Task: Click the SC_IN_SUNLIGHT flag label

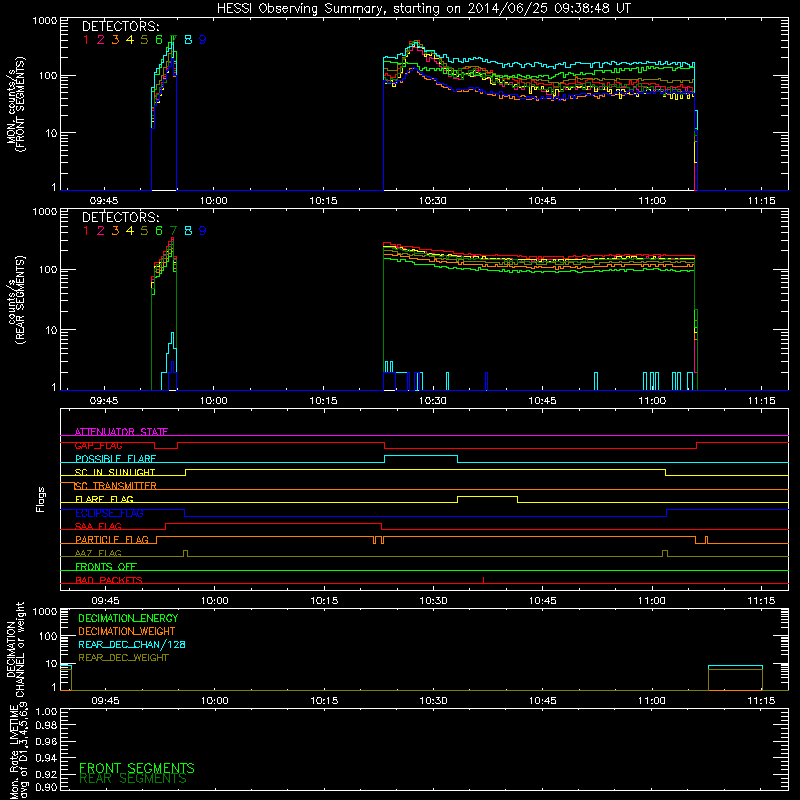Action: tap(115, 472)
